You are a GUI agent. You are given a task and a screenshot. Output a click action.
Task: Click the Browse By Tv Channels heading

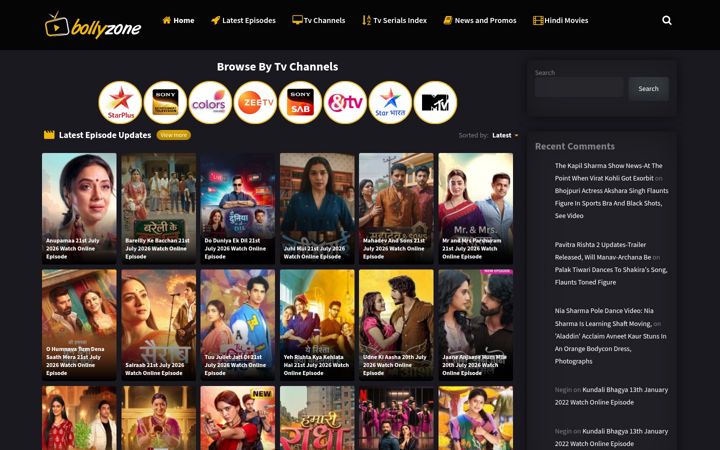pos(277,67)
